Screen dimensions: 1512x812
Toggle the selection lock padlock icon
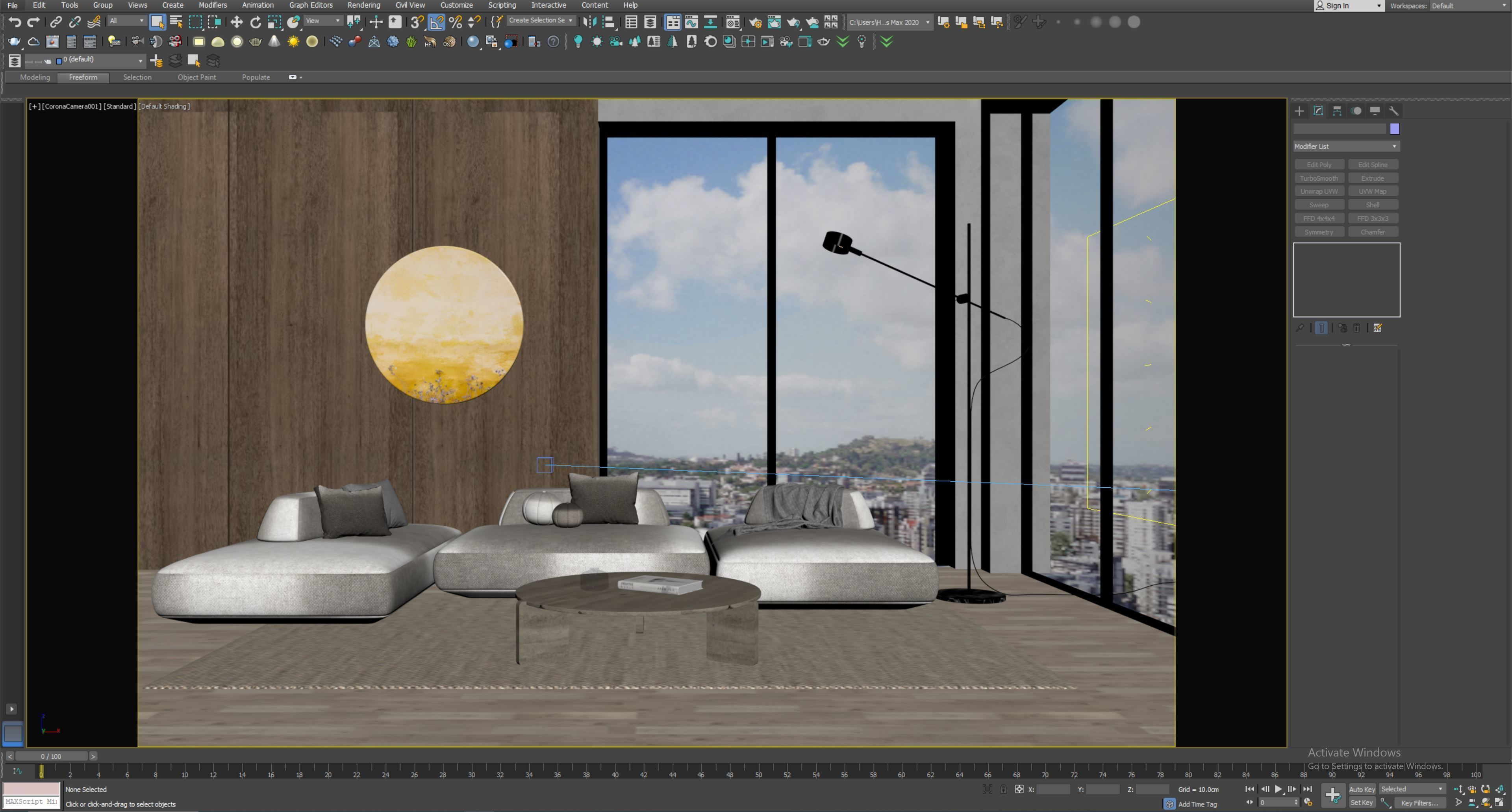click(x=1003, y=789)
